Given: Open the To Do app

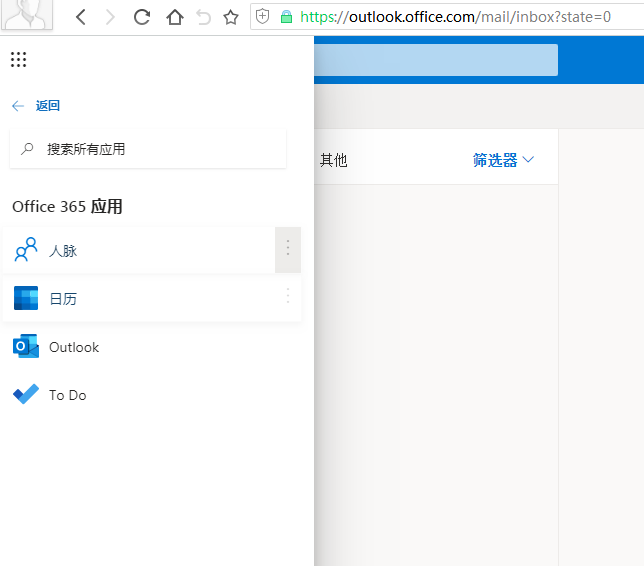Looking at the screenshot, I should pos(152,395).
